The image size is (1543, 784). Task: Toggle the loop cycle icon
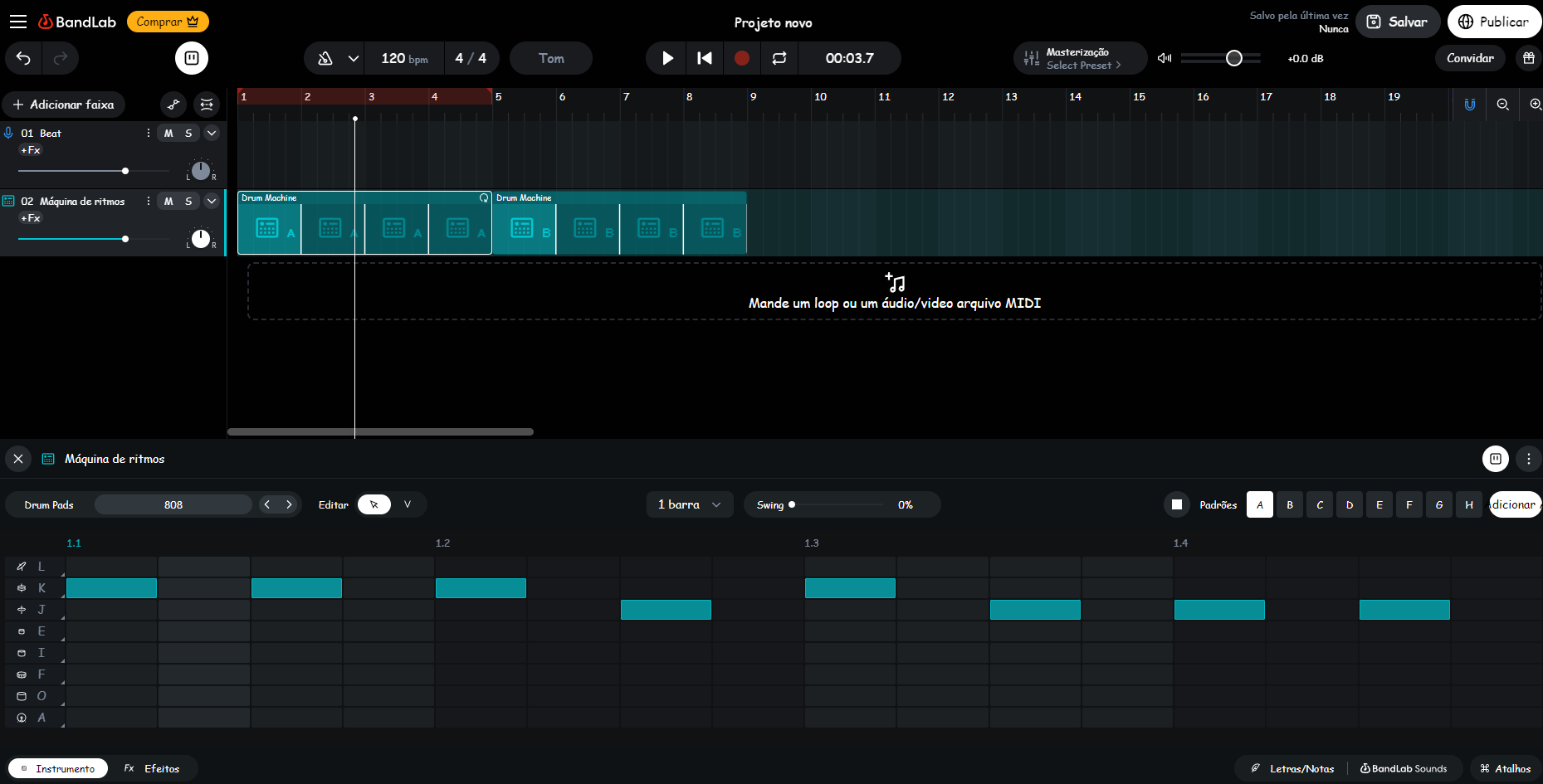[779, 58]
